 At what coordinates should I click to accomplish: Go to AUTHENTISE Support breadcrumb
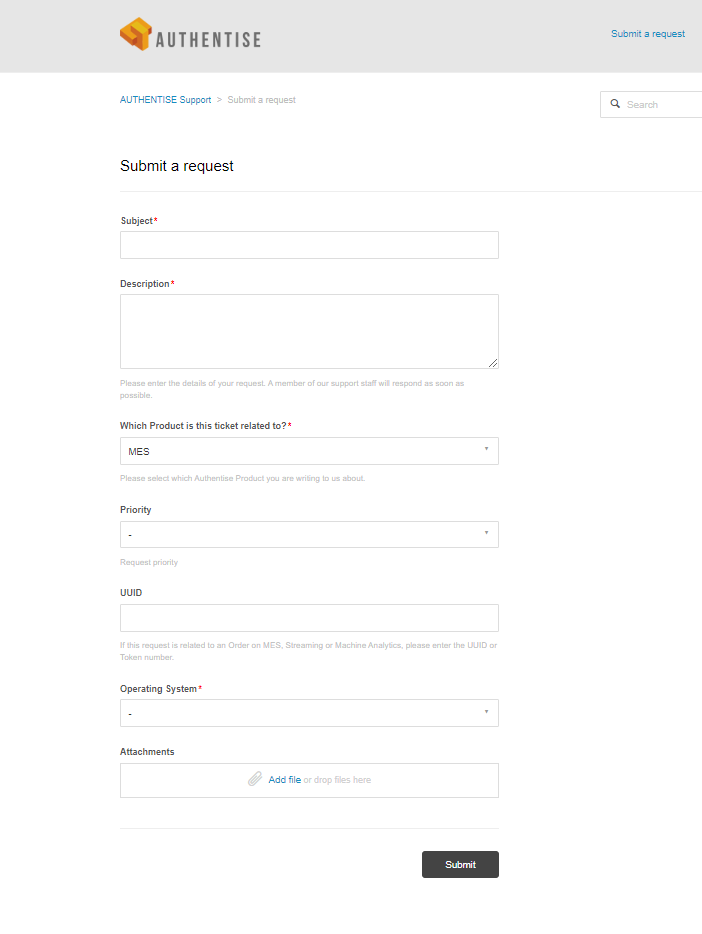click(165, 100)
